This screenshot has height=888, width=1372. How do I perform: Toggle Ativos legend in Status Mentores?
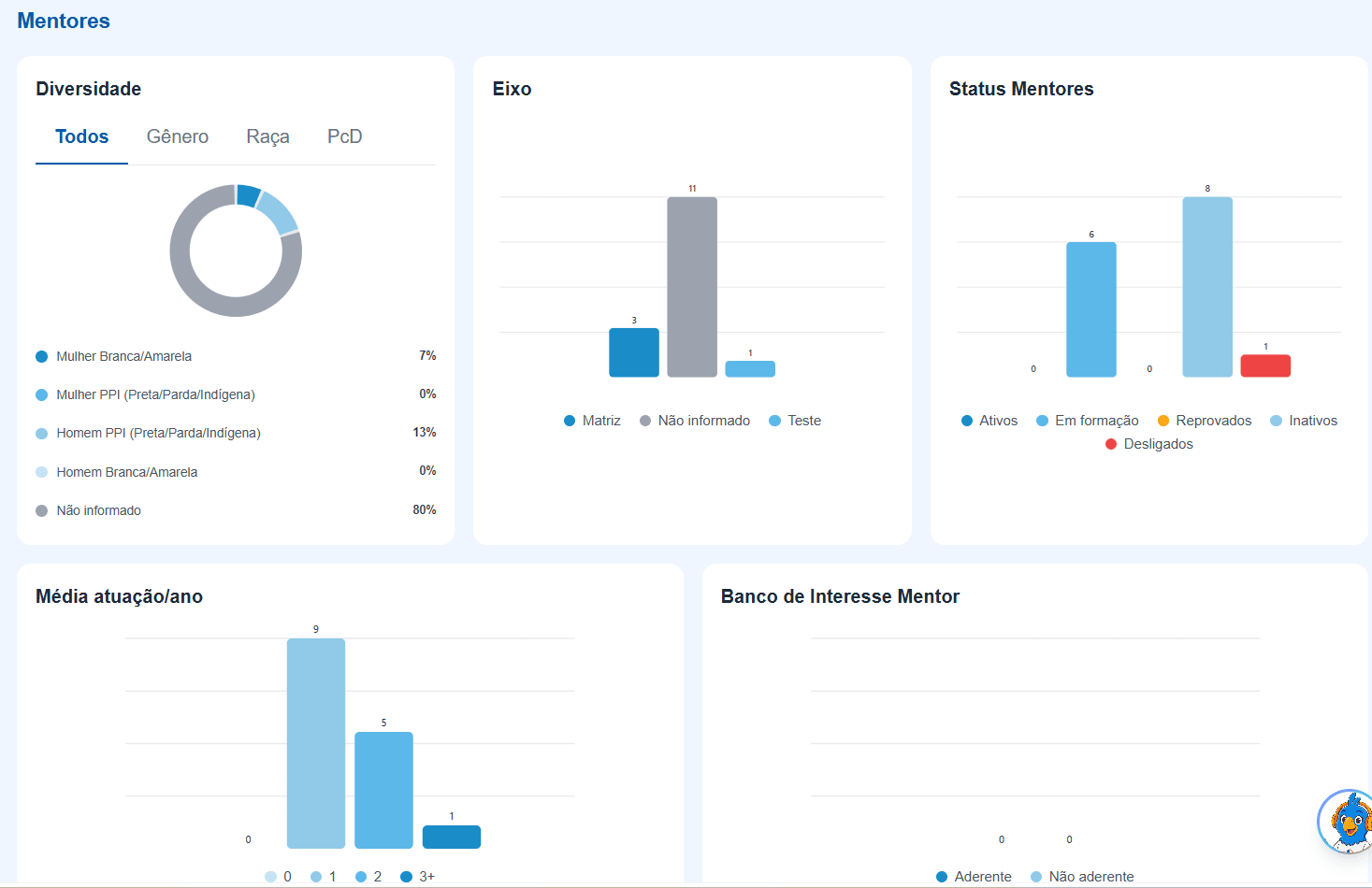[989, 421]
